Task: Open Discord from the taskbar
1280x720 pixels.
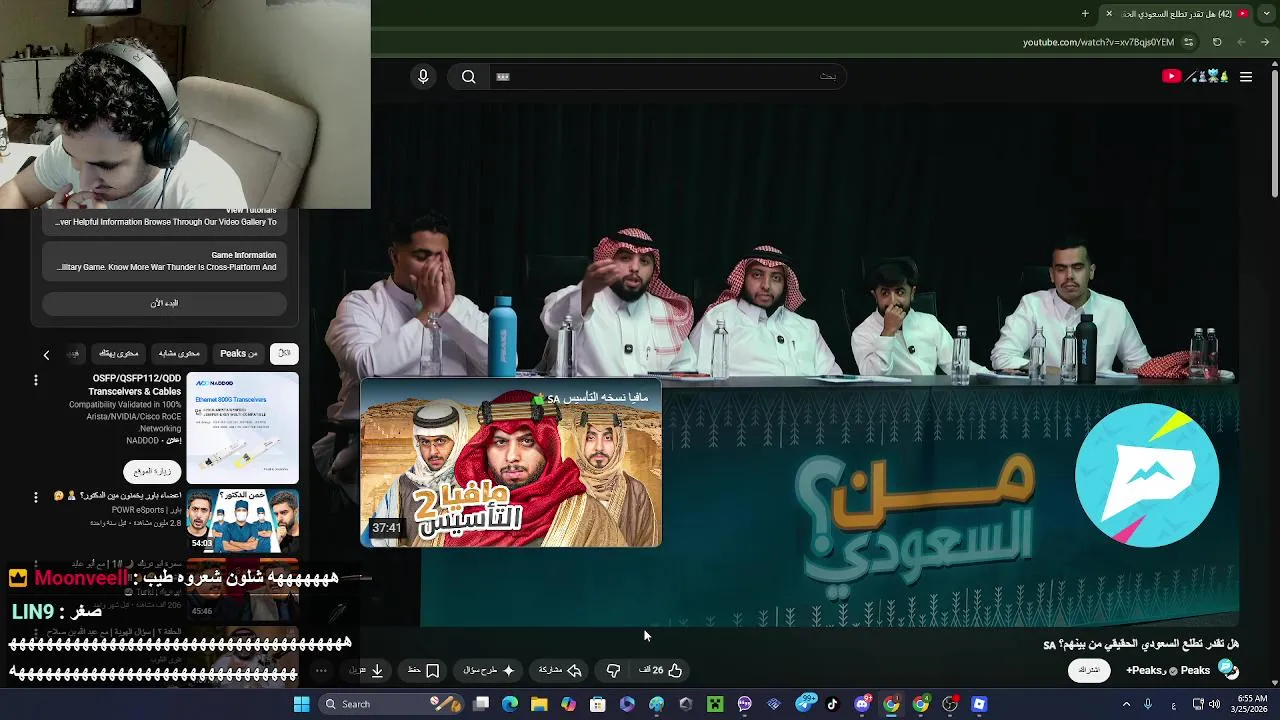Action: [x=862, y=704]
